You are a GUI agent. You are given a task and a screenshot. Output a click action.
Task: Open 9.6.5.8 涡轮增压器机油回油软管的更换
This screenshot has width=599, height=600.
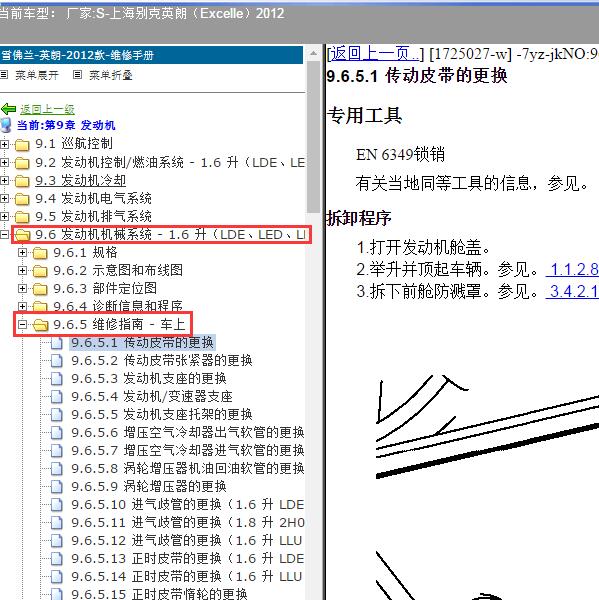click(188, 469)
